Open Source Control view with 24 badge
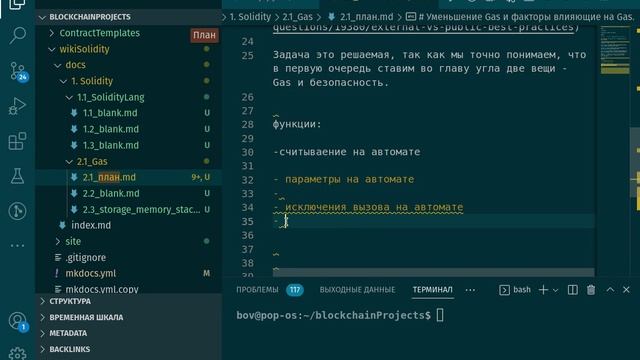 pos(17,71)
